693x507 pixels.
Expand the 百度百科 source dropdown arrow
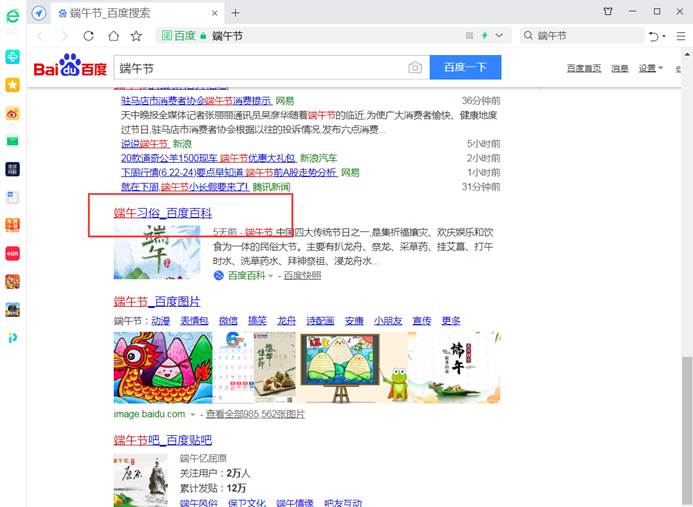[272, 275]
